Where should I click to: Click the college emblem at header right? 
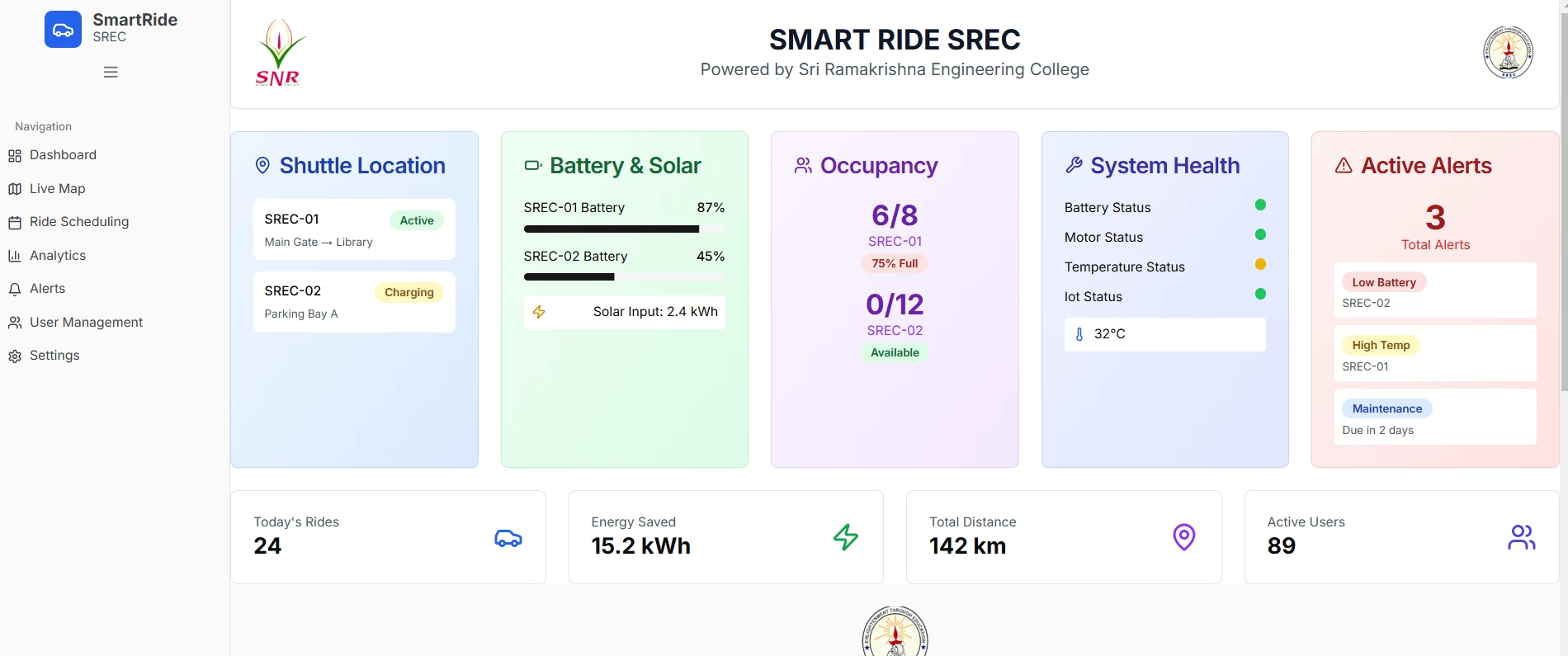click(1508, 52)
